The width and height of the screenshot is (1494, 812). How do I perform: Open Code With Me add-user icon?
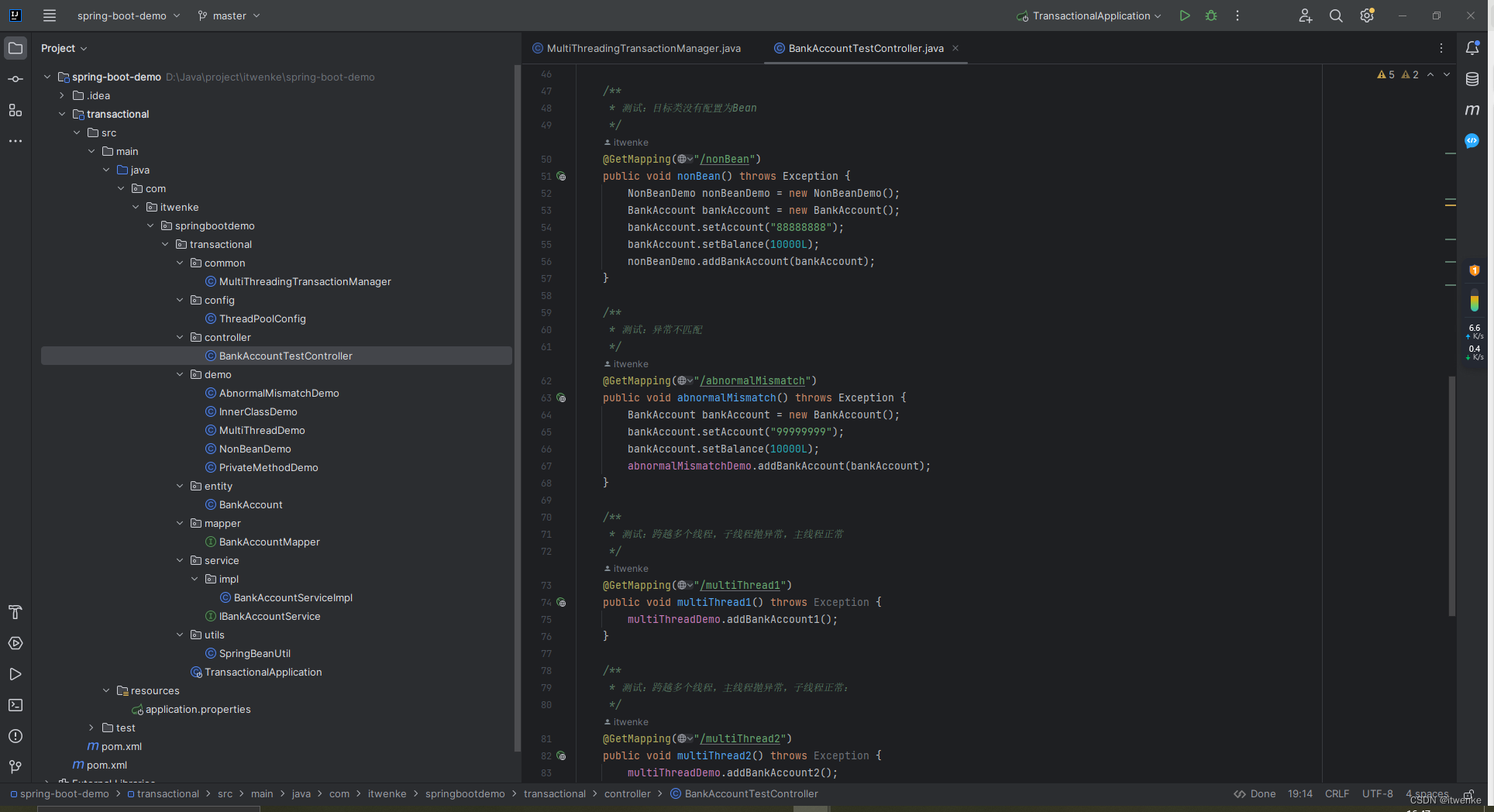coord(1306,15)
